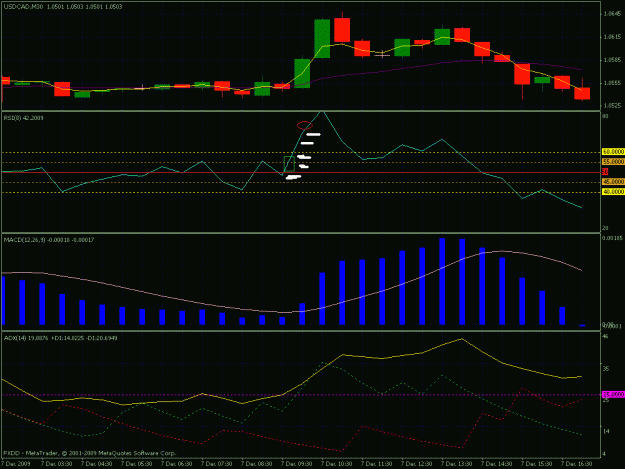Click the 7 Dec 08:30 time label
The image size is (625, 469).
tap(256, 464)
